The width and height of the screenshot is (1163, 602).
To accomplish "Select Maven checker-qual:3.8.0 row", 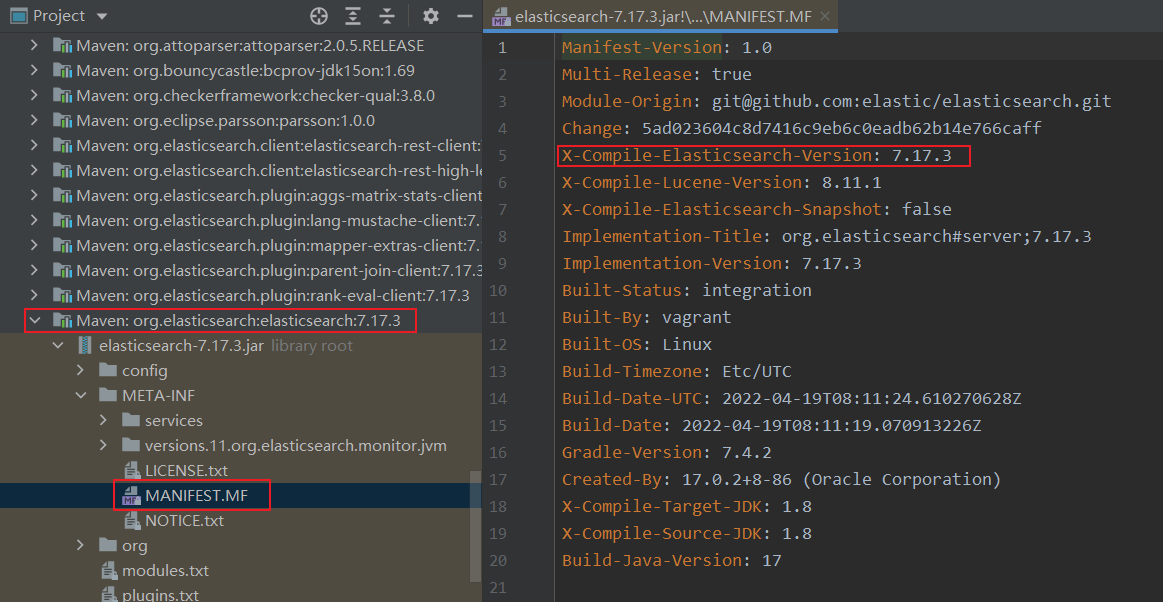I will 241,96.
